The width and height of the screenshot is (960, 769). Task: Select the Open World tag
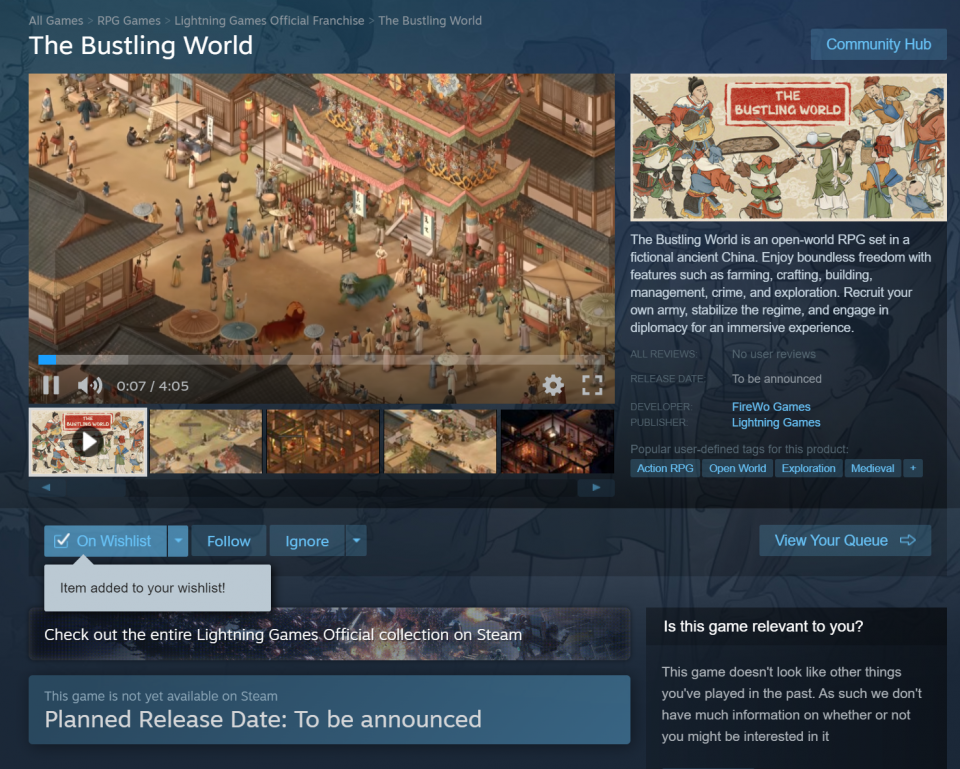click(x=737, y=468)
